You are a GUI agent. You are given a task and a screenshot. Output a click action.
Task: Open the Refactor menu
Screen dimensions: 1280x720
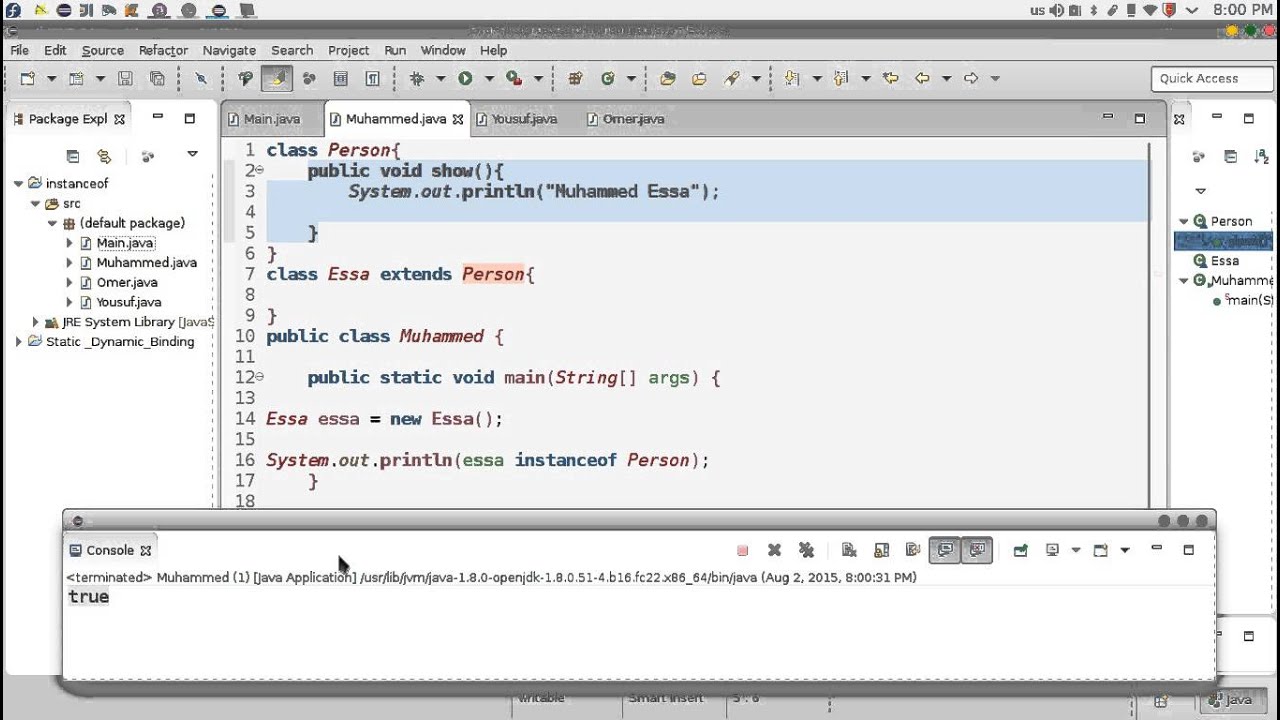(163, 50)
